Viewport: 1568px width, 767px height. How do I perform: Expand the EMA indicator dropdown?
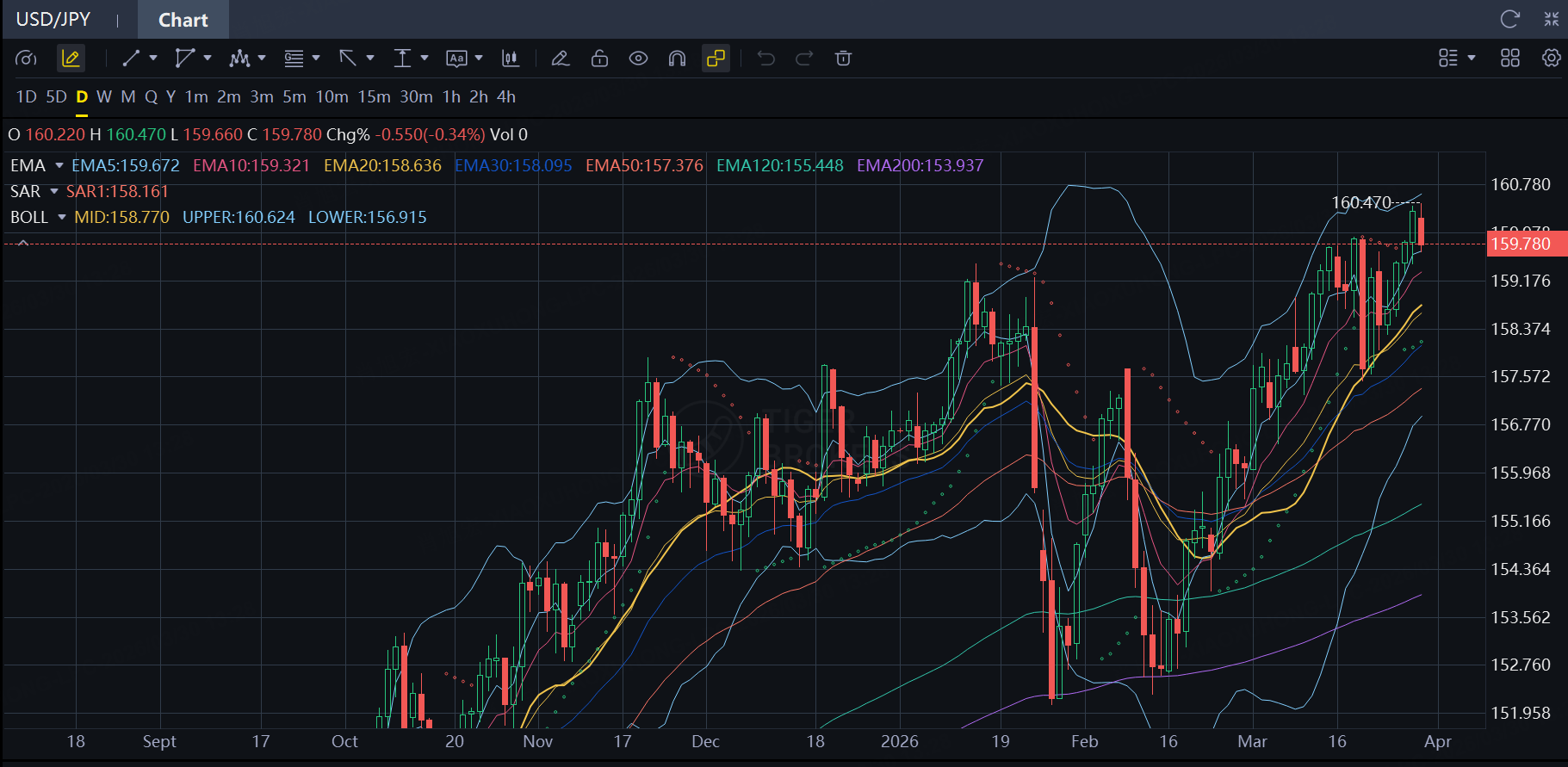click(59, 165)
